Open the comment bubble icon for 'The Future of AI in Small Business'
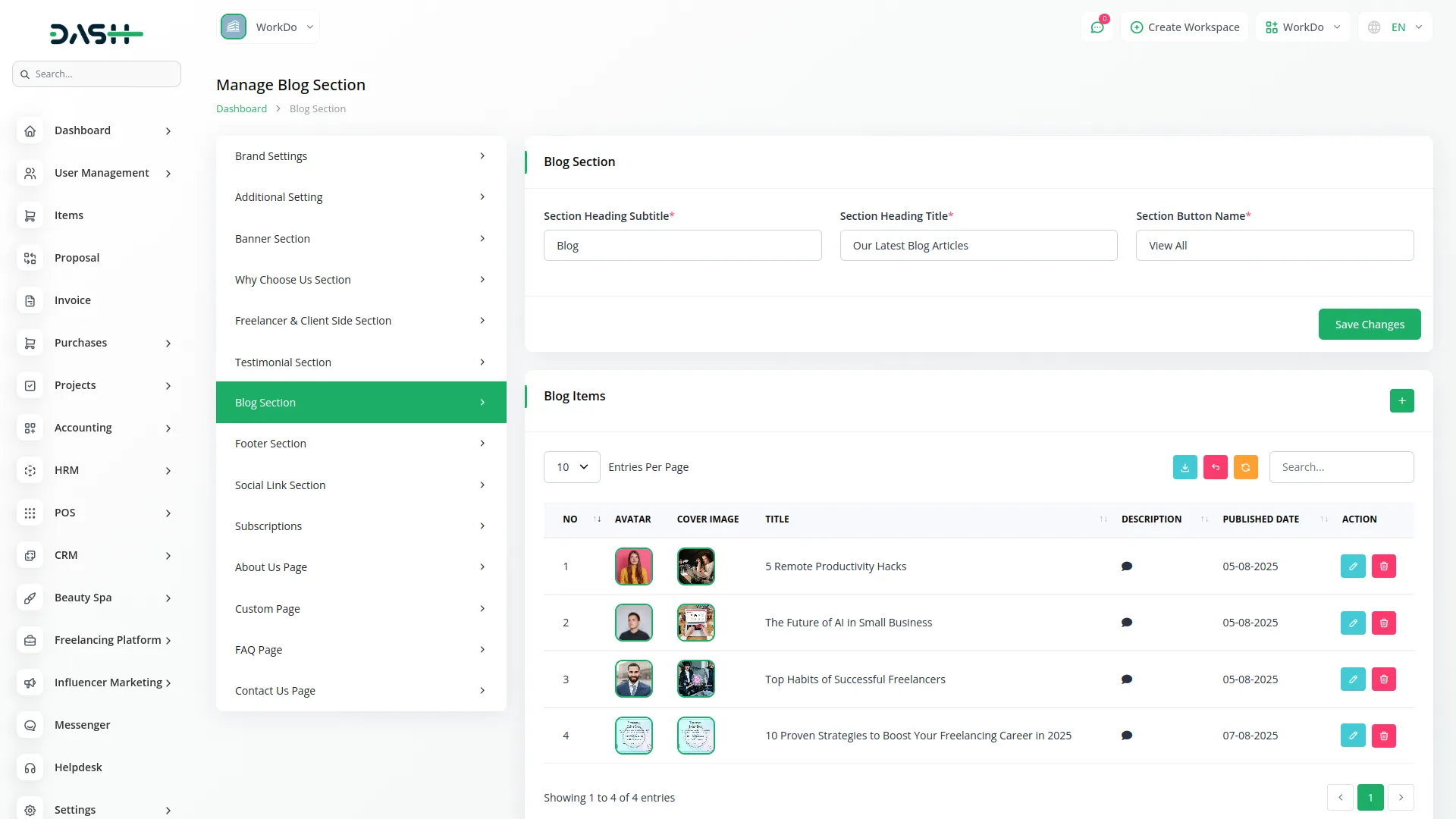This screenshot has width=1456, height=819. [1127, 622]
